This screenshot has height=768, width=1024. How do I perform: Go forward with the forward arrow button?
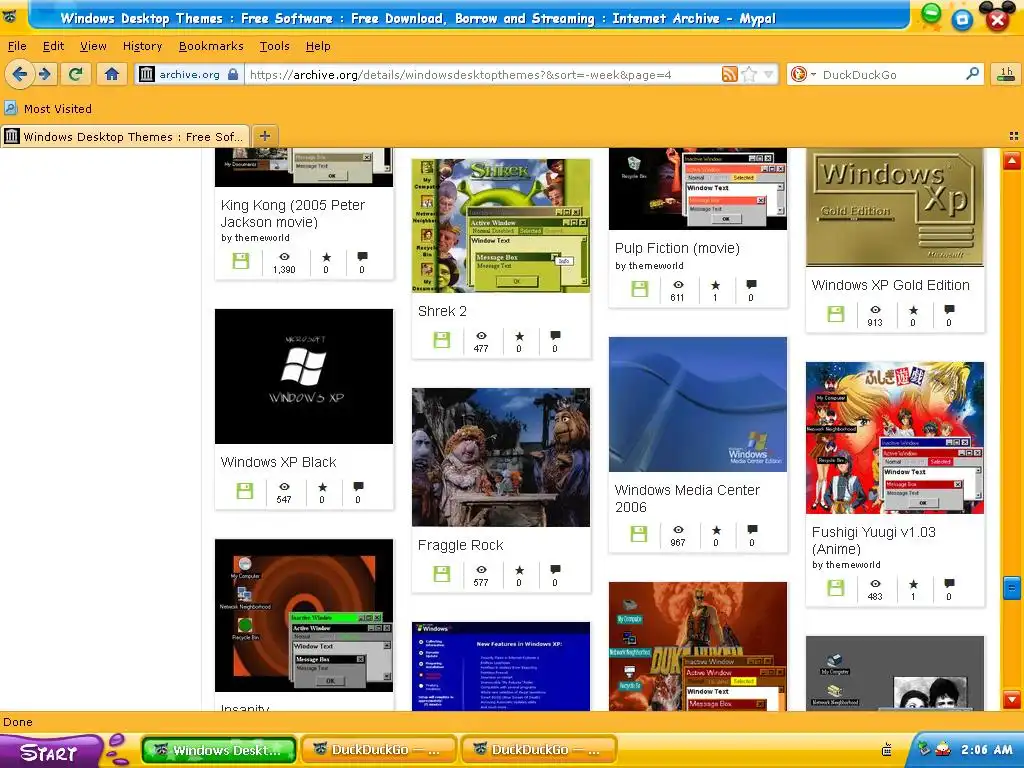point(45,74)
